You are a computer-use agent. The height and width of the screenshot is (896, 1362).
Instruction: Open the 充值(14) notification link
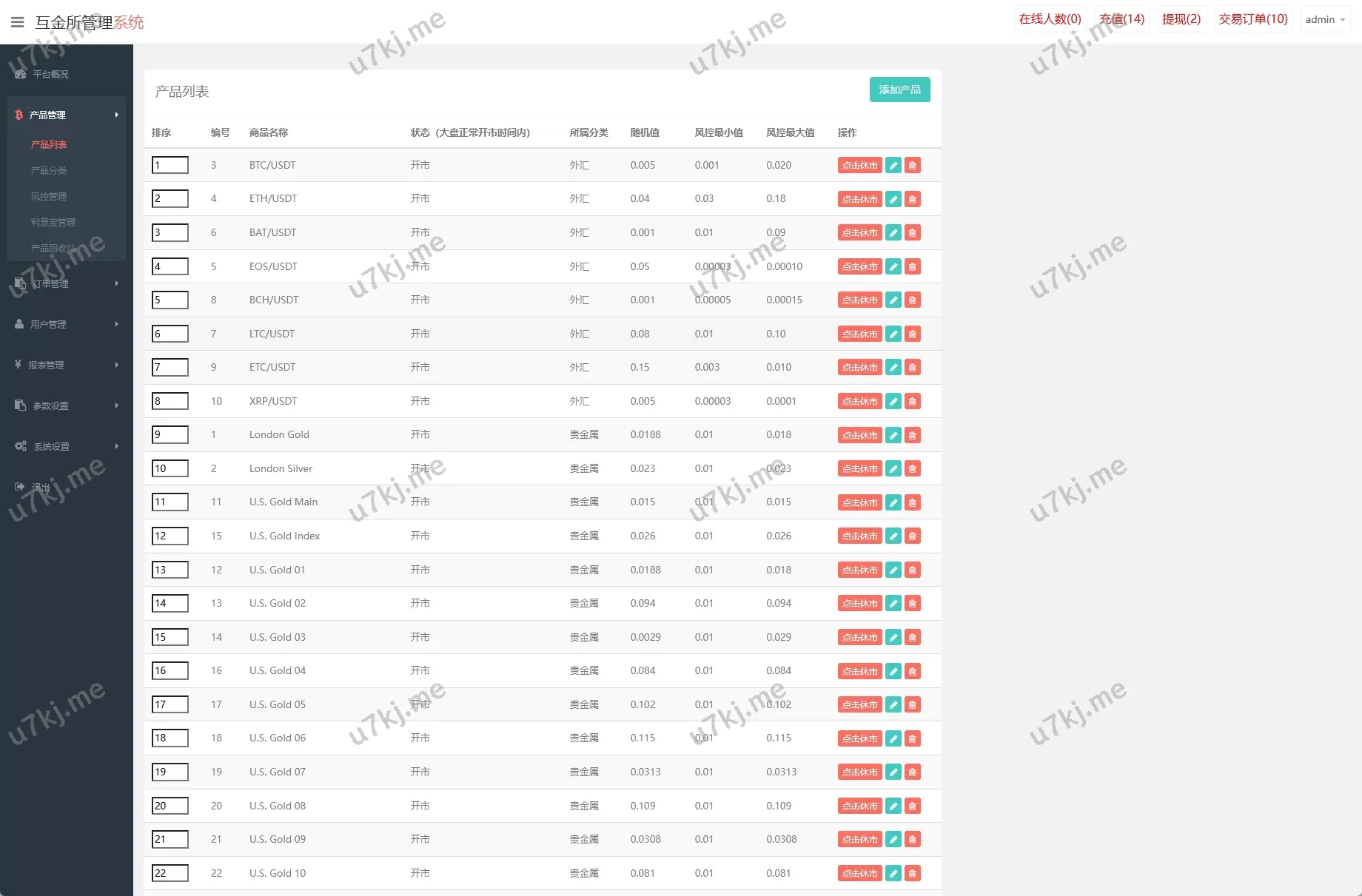(1121, 19)
